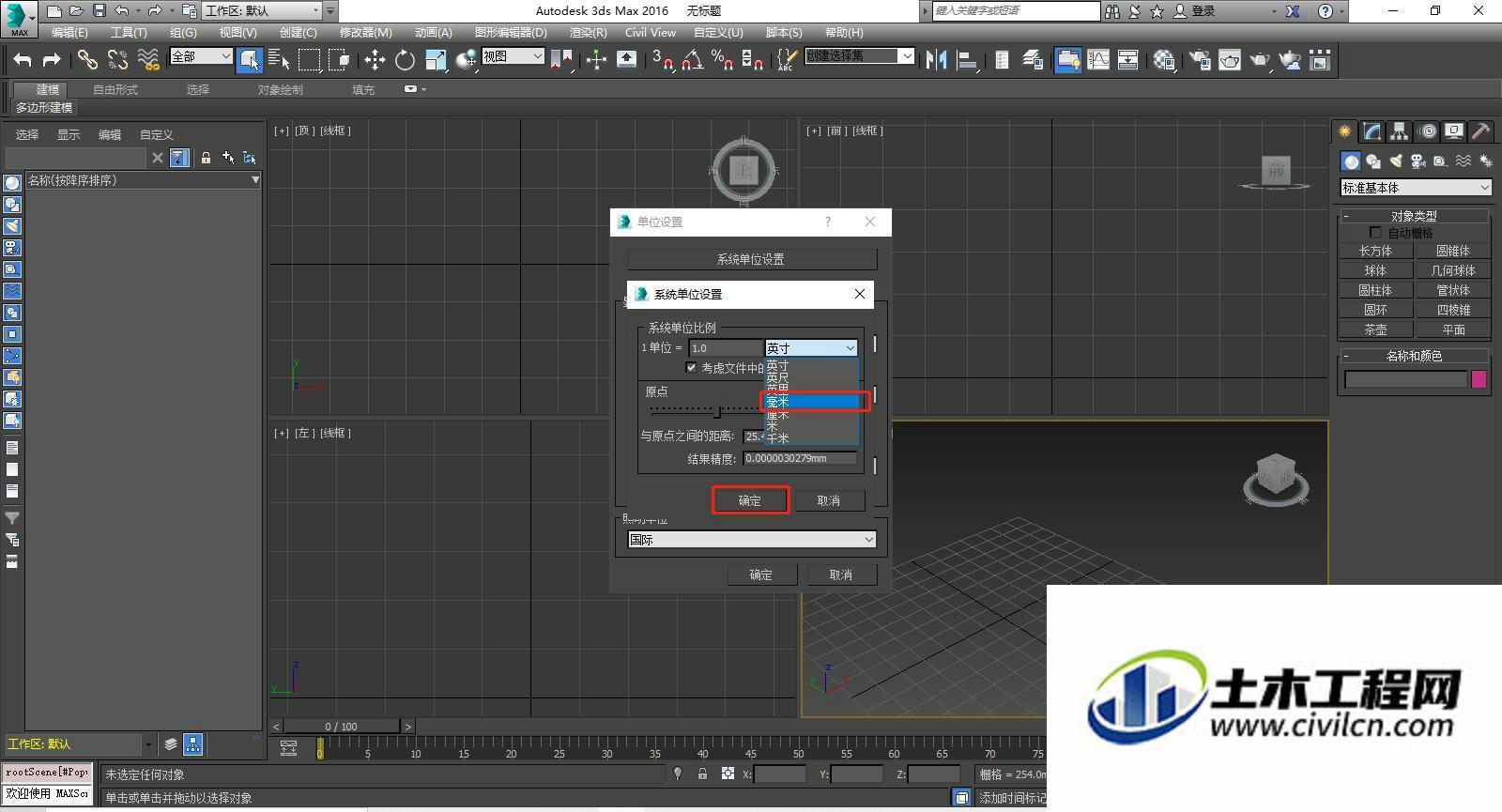Choose 毫米 from the unit list

click(812, 402)
